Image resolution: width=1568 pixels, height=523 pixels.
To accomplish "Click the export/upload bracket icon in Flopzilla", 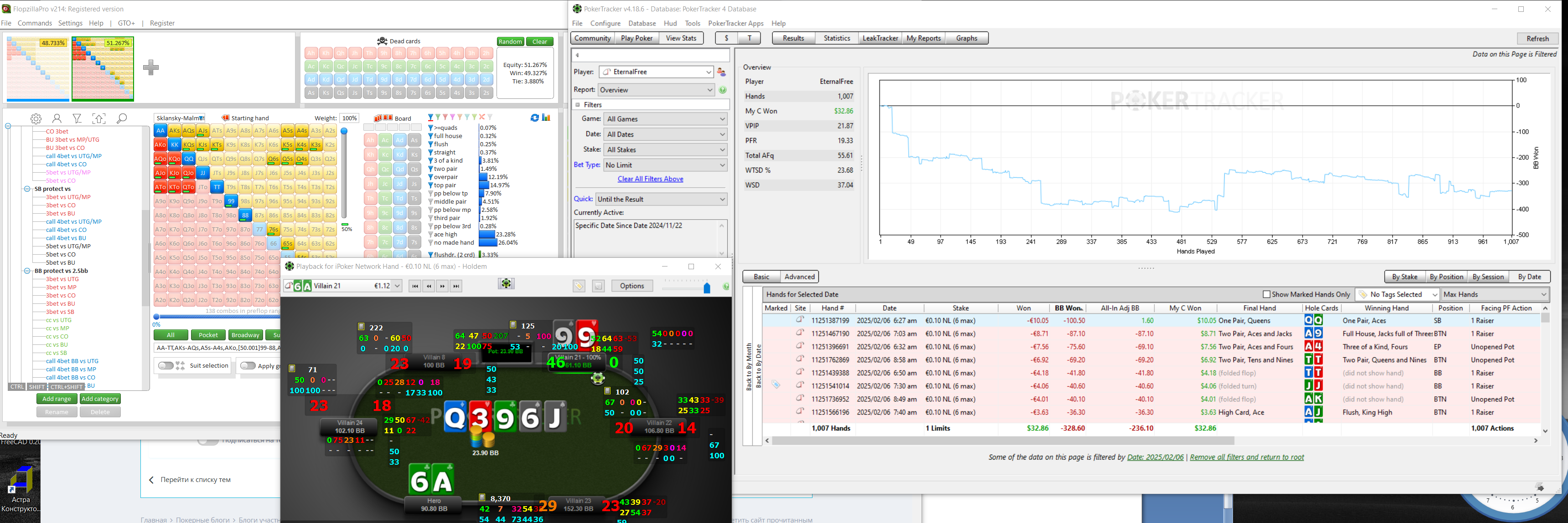I will 98,118.
